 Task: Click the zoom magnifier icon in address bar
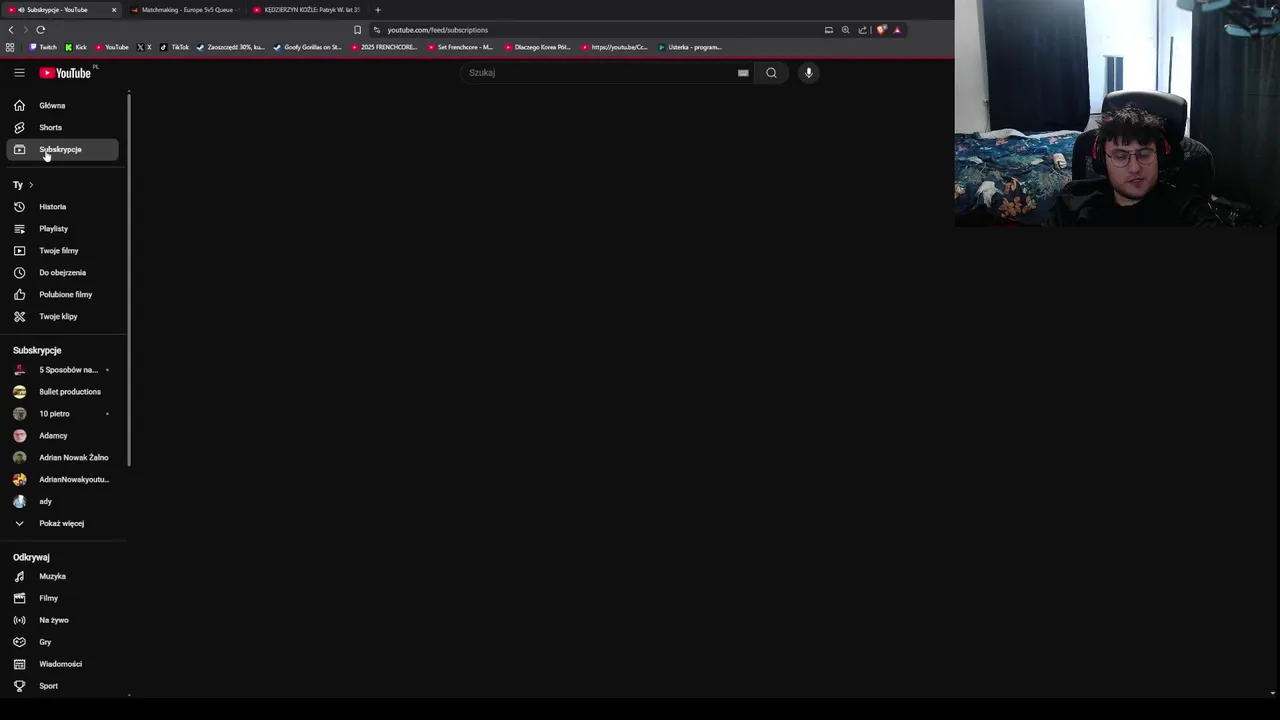coord(846,30)
